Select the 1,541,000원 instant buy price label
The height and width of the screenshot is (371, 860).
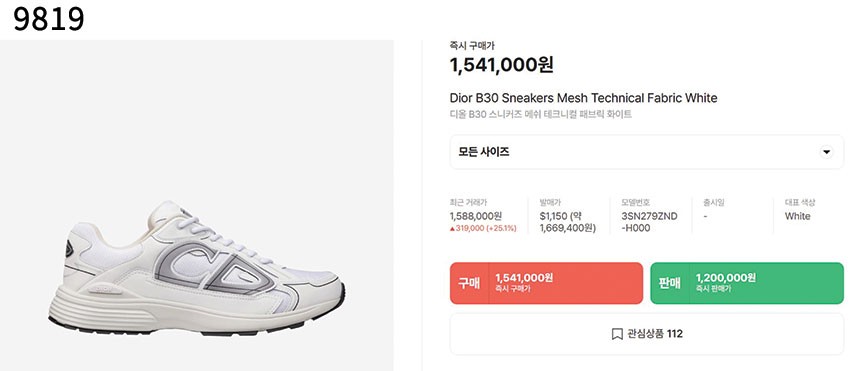coord(524,278)
